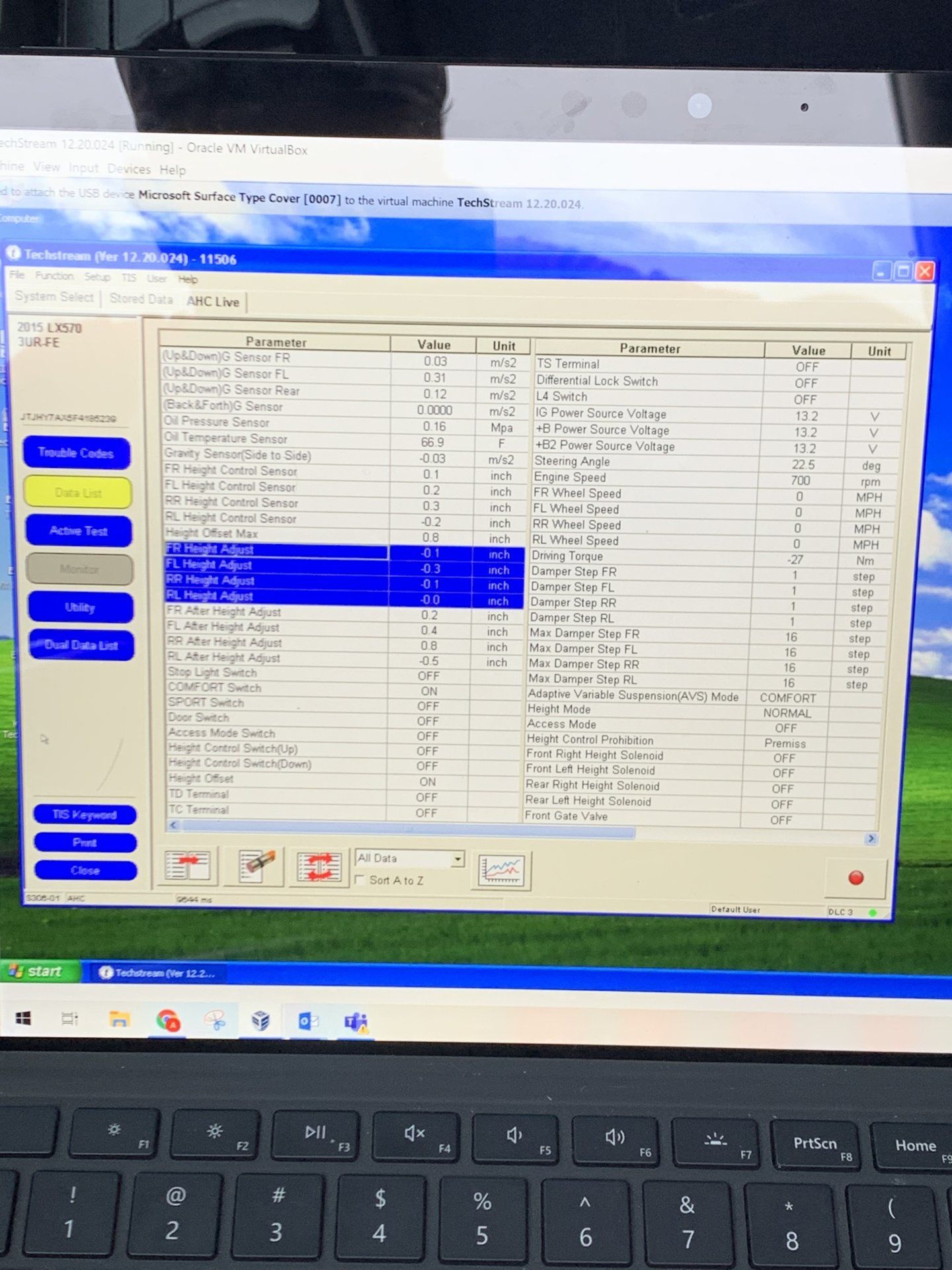Select the Steering Angle row
This screenshot has height=1270, width=952.
[715, 463]
